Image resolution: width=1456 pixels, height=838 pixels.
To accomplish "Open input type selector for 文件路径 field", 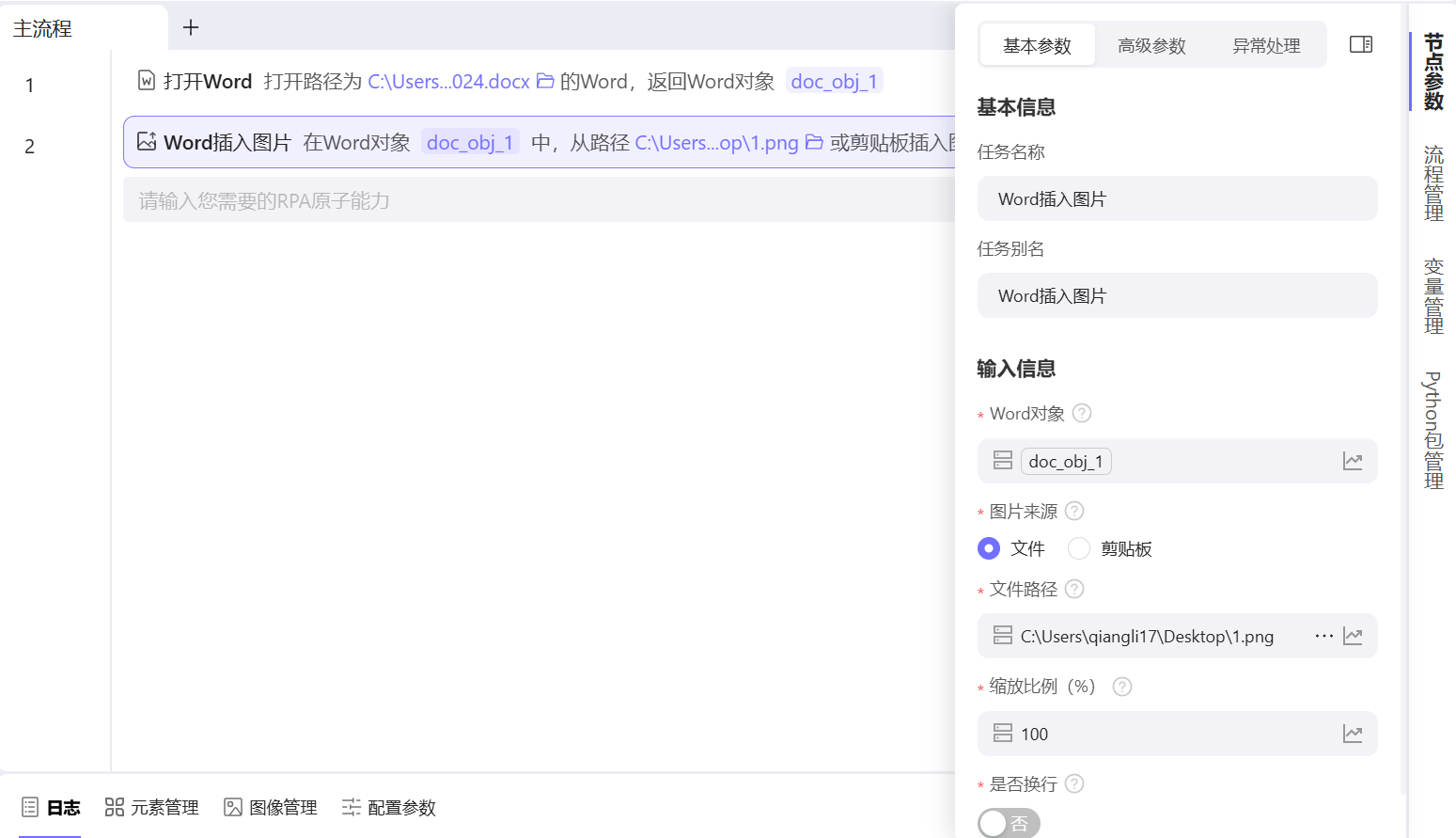I will coord(1002,636).
